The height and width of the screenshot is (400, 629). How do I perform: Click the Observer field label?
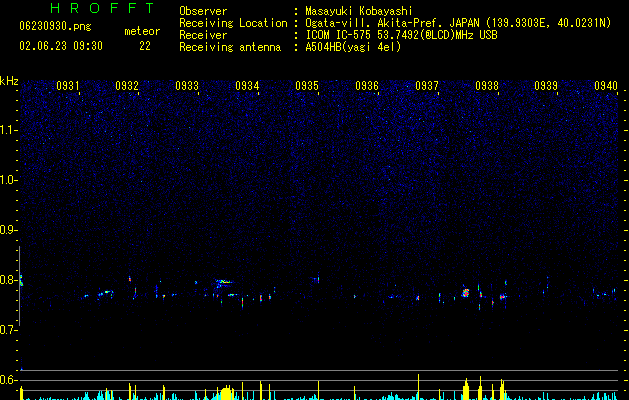(x=203, y=11)
